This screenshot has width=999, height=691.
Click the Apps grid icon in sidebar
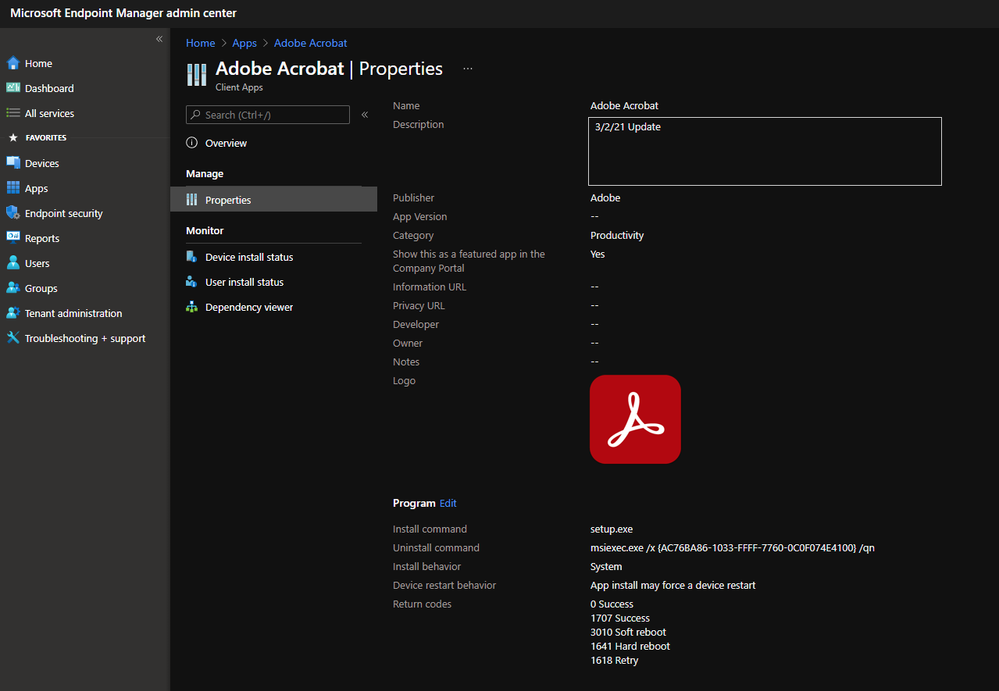[13, 188]
